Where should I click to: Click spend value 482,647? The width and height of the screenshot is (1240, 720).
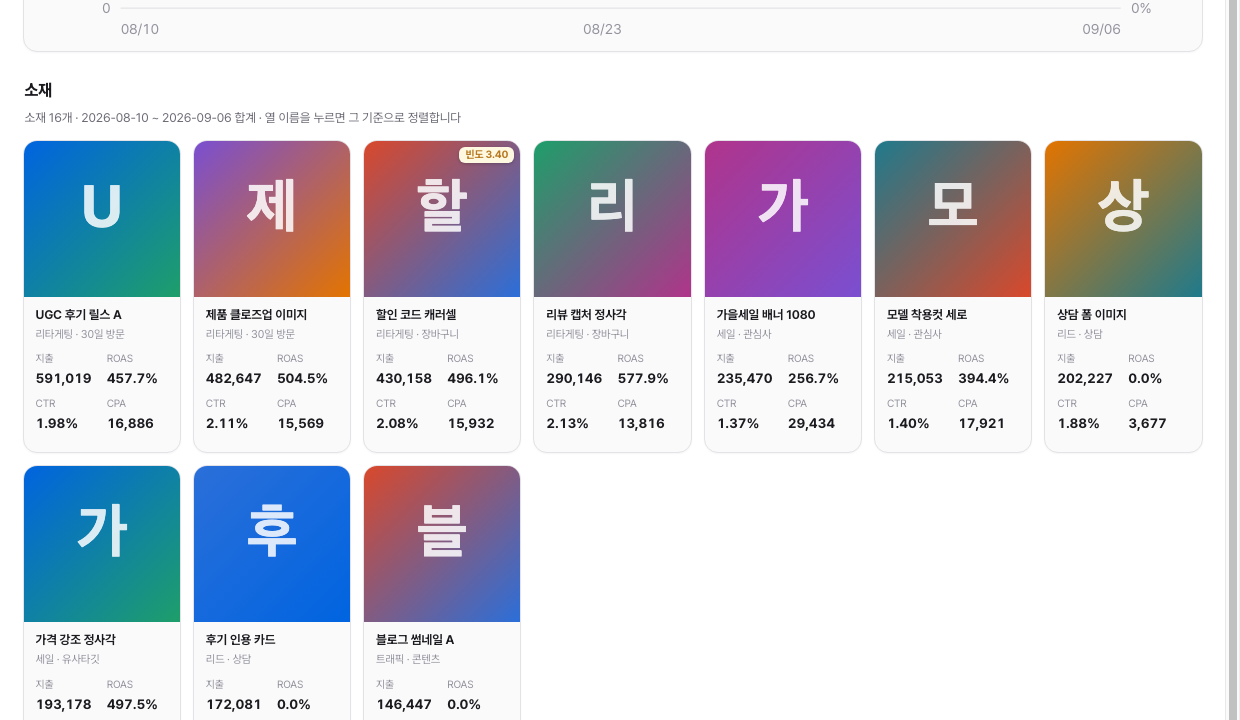(234, 379)
